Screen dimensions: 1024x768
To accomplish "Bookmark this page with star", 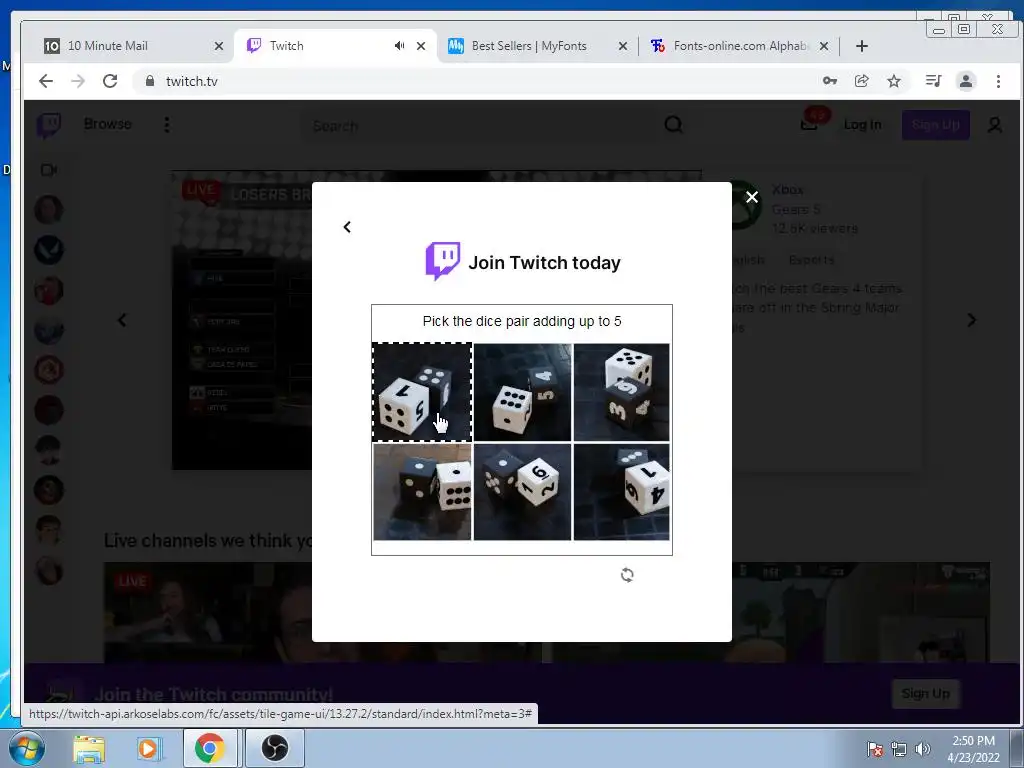I will point(893,81).
